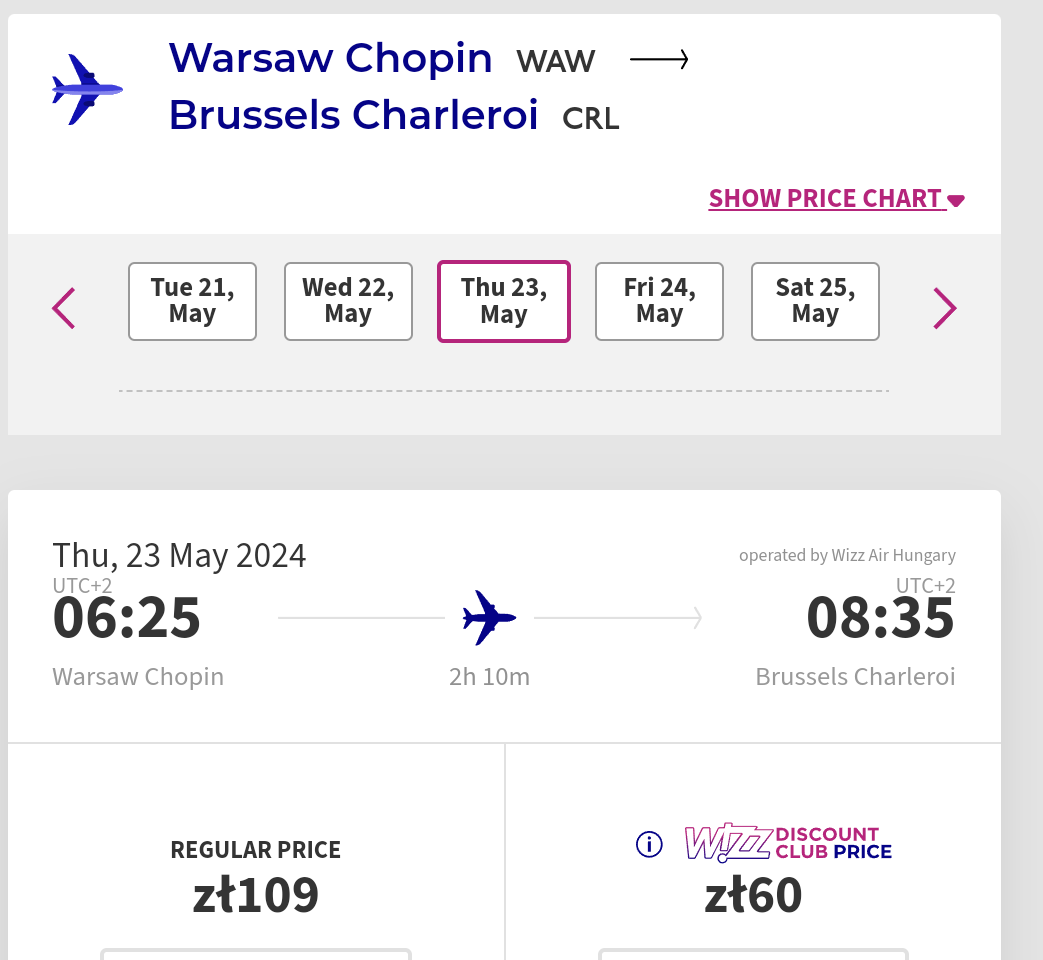Select the Tue 21, May date tab
1043x960 pixels.
pyautogui.click(x=192, y=301)
